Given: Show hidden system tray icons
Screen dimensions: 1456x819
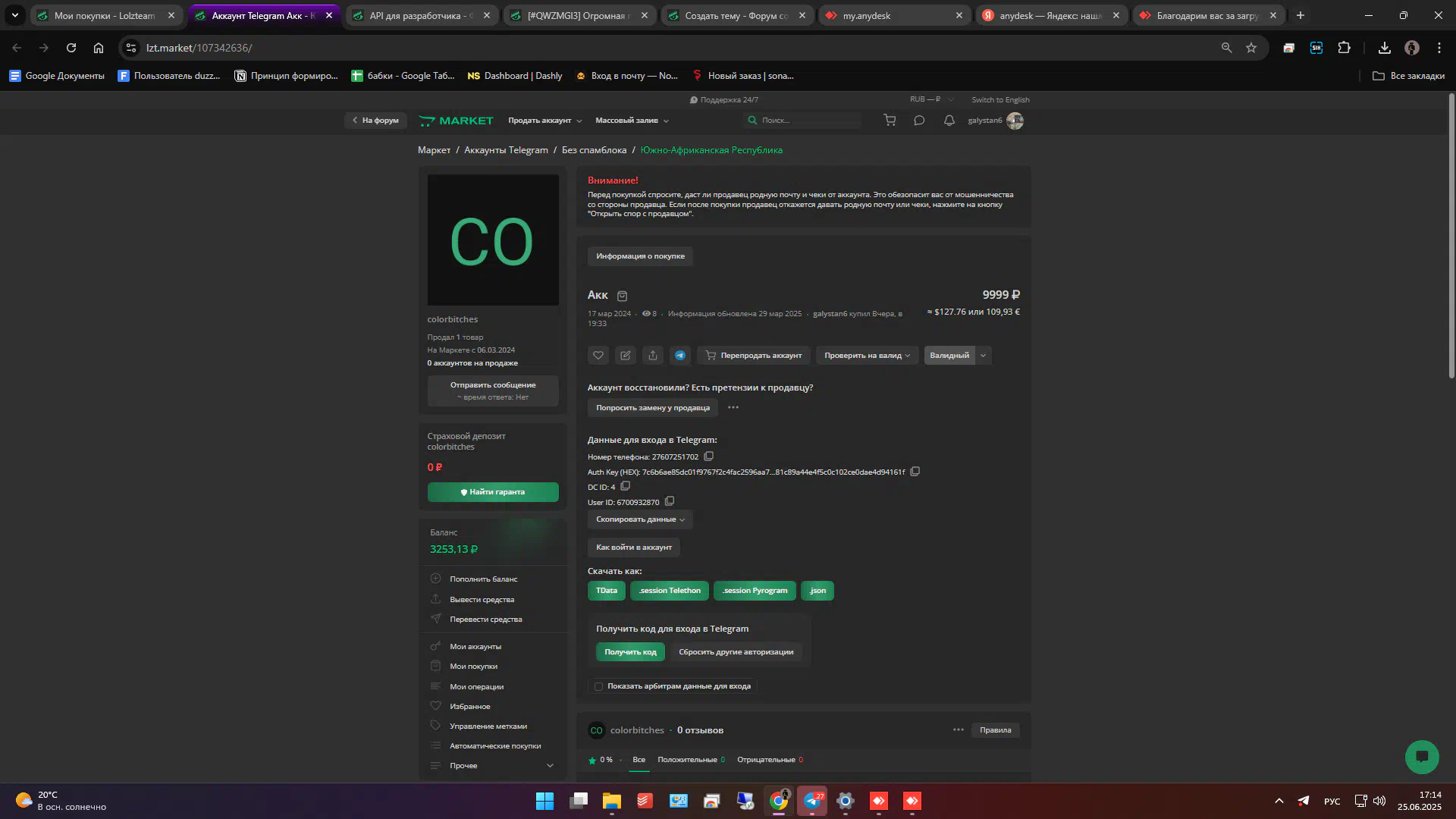Looking at the screenshot, I should coord(1279,801).
